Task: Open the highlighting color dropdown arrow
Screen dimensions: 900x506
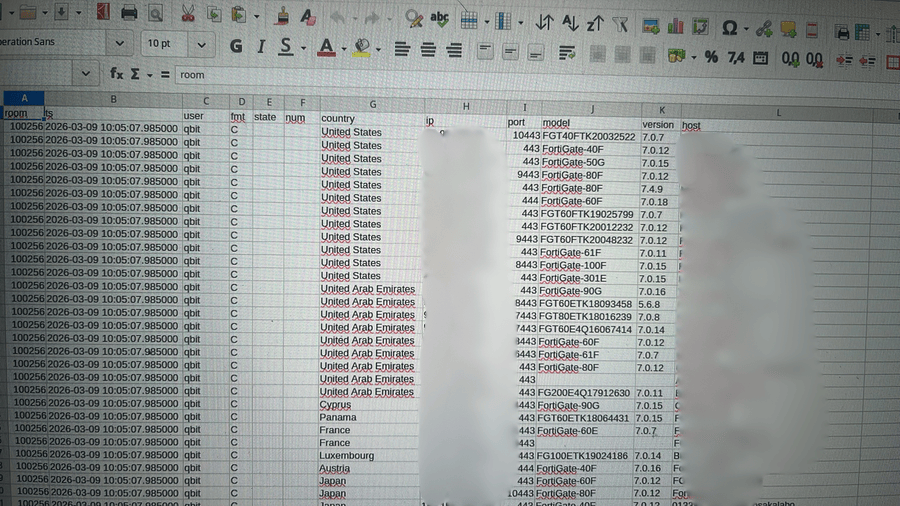Action: pyautogui.click(x=378, y=49)
